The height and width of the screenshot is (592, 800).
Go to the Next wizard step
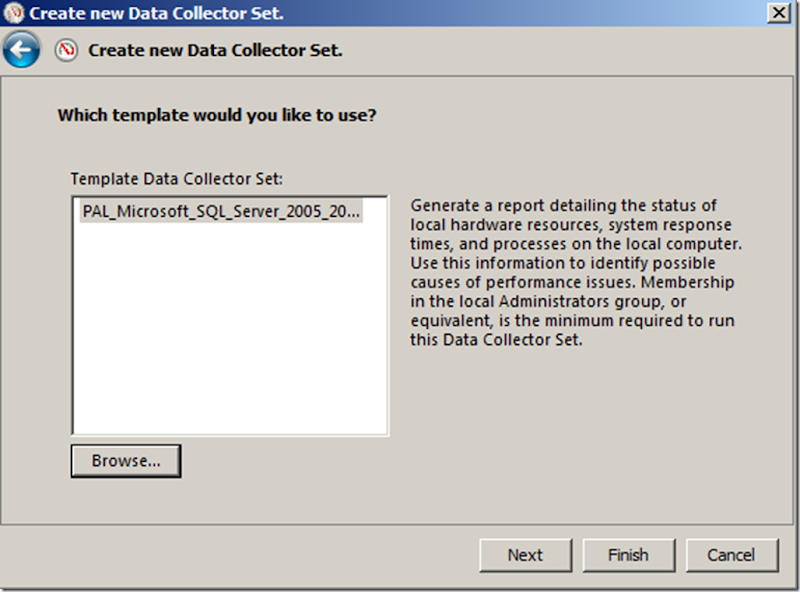(x=525, y=555)
